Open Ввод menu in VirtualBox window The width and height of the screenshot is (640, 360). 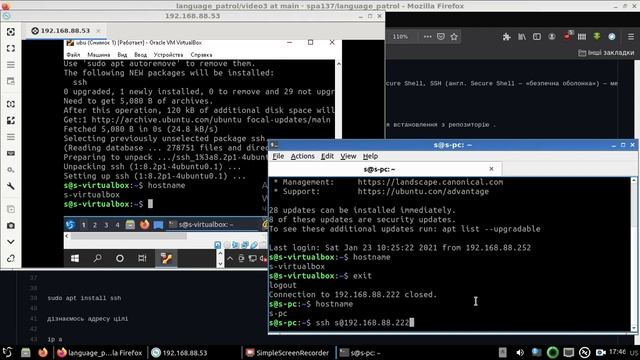tap(140, 55)
